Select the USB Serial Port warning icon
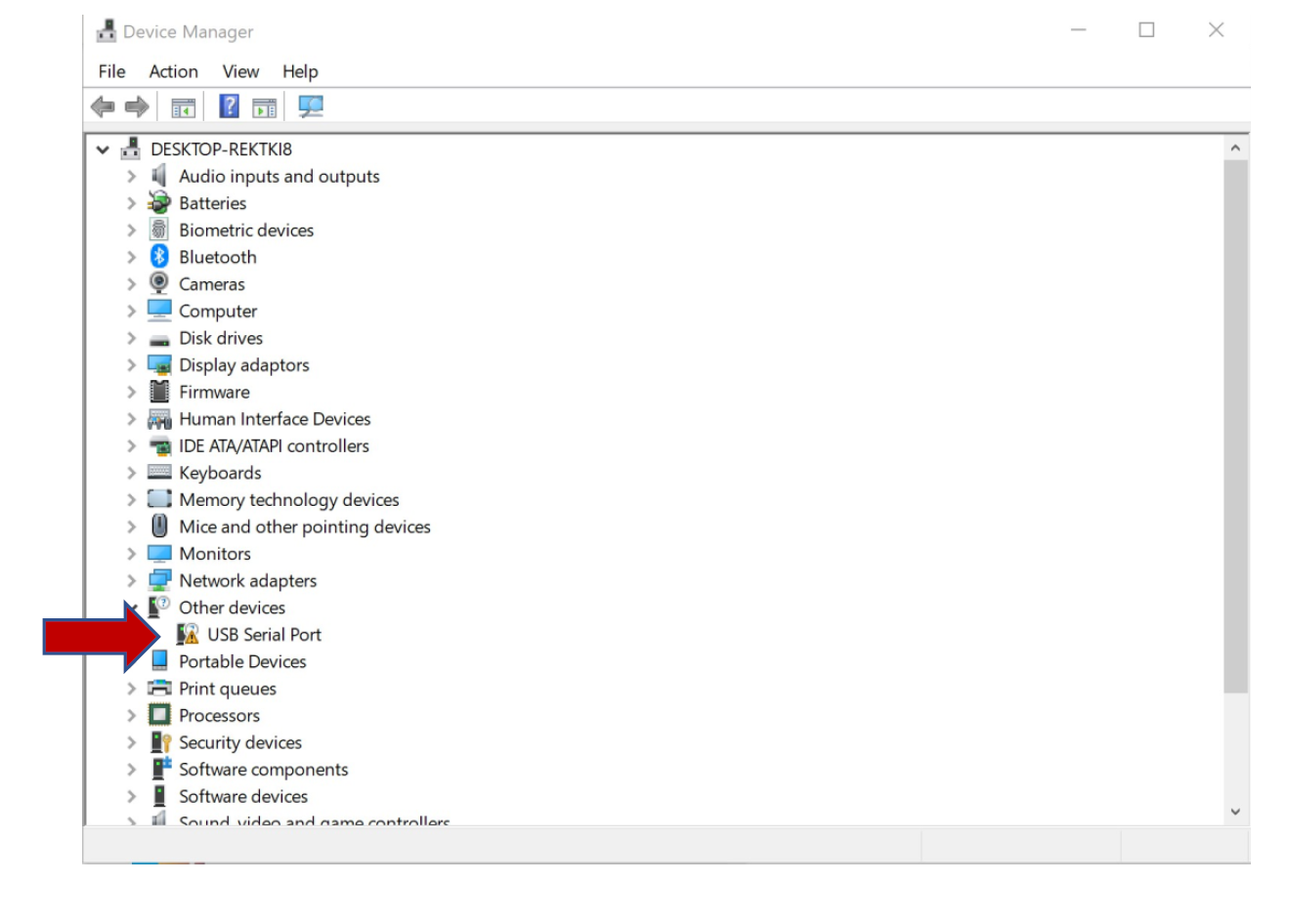Screen dimensions: 1290x924 coord(188,635)
